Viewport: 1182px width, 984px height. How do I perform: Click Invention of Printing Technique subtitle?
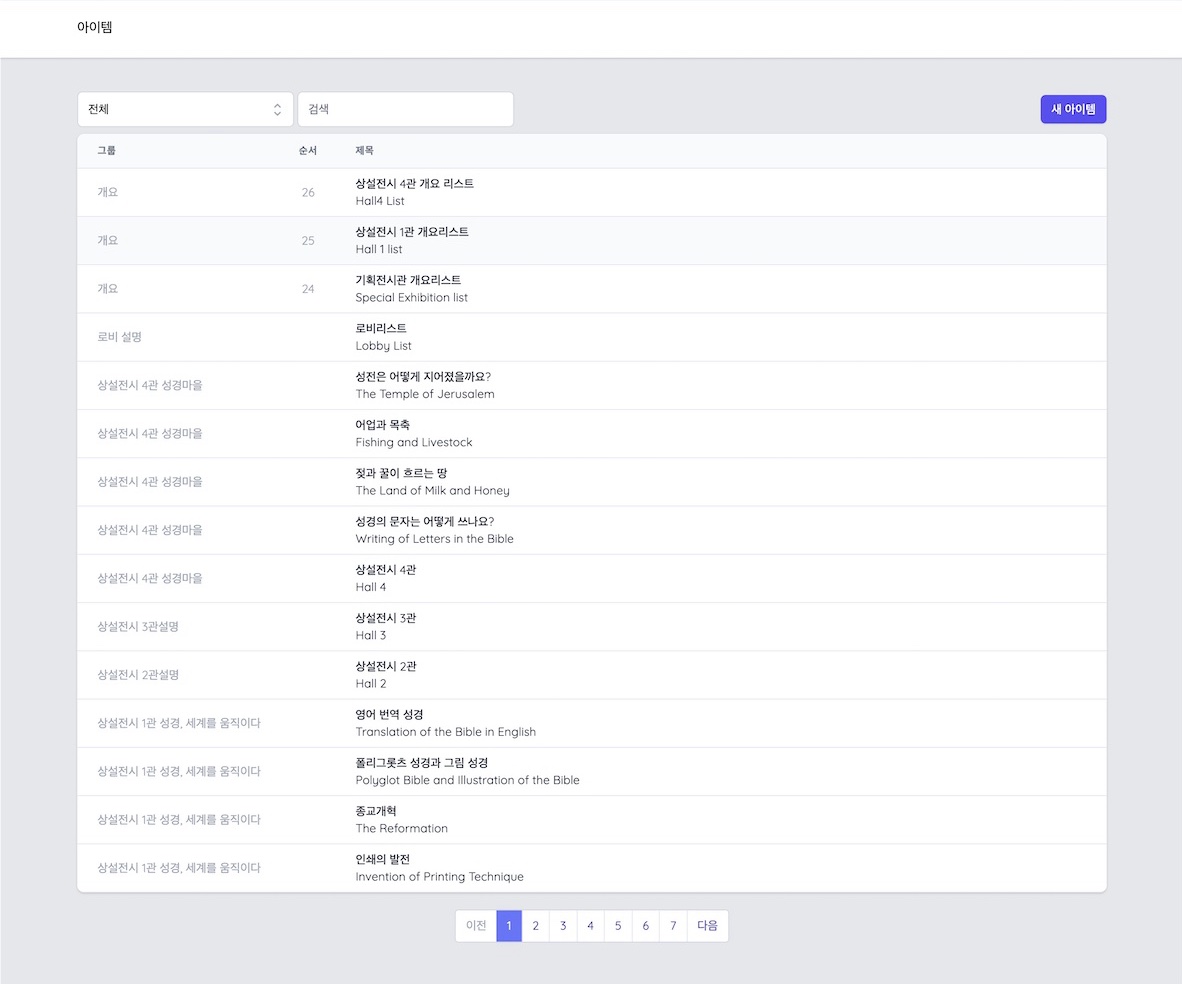coord(439,877)
